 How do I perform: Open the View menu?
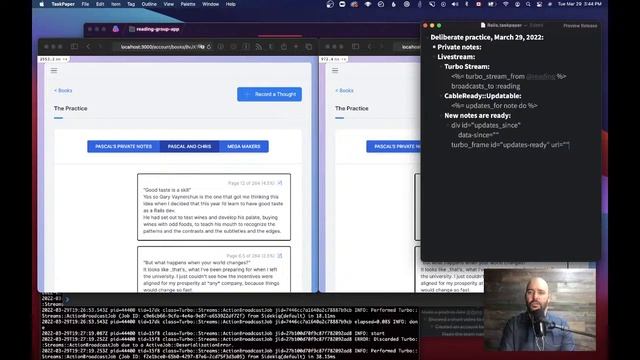coord(169,4)
